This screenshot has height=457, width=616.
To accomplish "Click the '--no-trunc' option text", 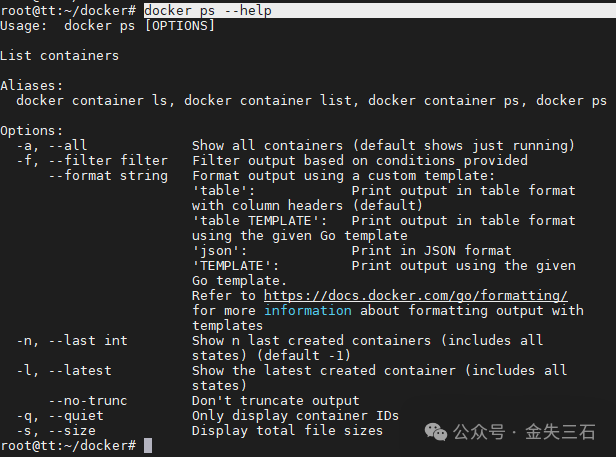I will (x=88, y=401).
